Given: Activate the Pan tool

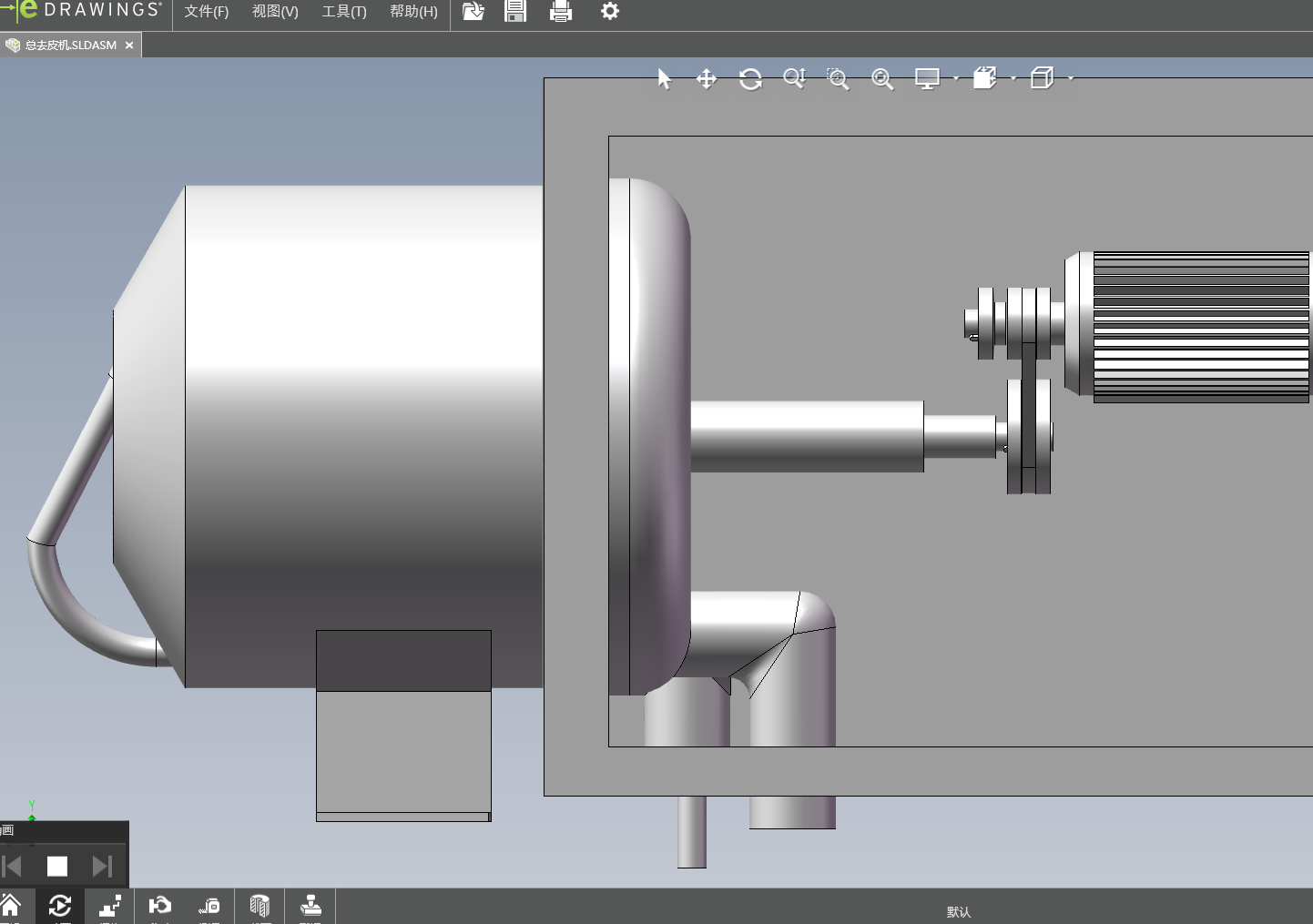Looking at the screenshot, I should coord(707,79).
